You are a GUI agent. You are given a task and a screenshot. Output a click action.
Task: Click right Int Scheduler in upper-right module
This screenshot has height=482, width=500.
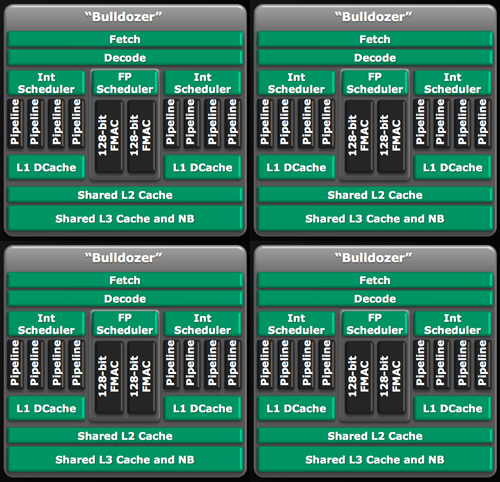coord(453,83)
